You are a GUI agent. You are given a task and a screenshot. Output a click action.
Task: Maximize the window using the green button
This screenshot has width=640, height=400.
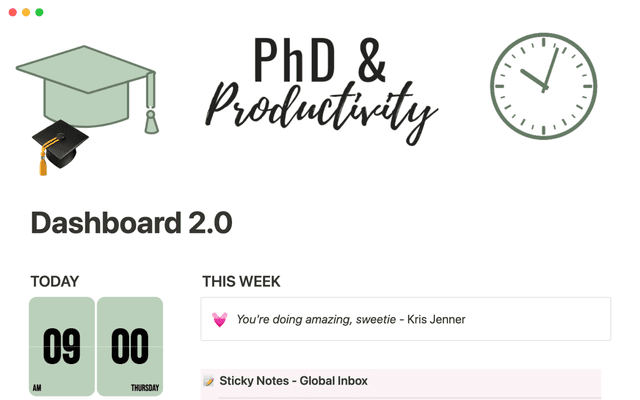coord(39,12)
